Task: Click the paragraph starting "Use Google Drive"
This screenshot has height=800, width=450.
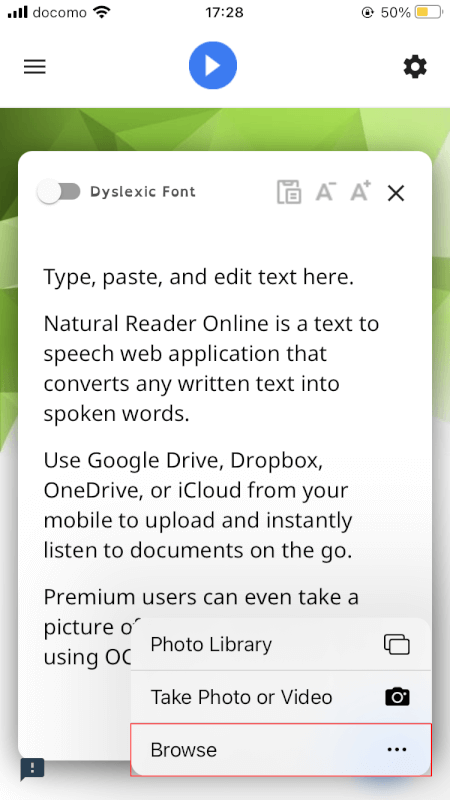Action: pos(198,505)
